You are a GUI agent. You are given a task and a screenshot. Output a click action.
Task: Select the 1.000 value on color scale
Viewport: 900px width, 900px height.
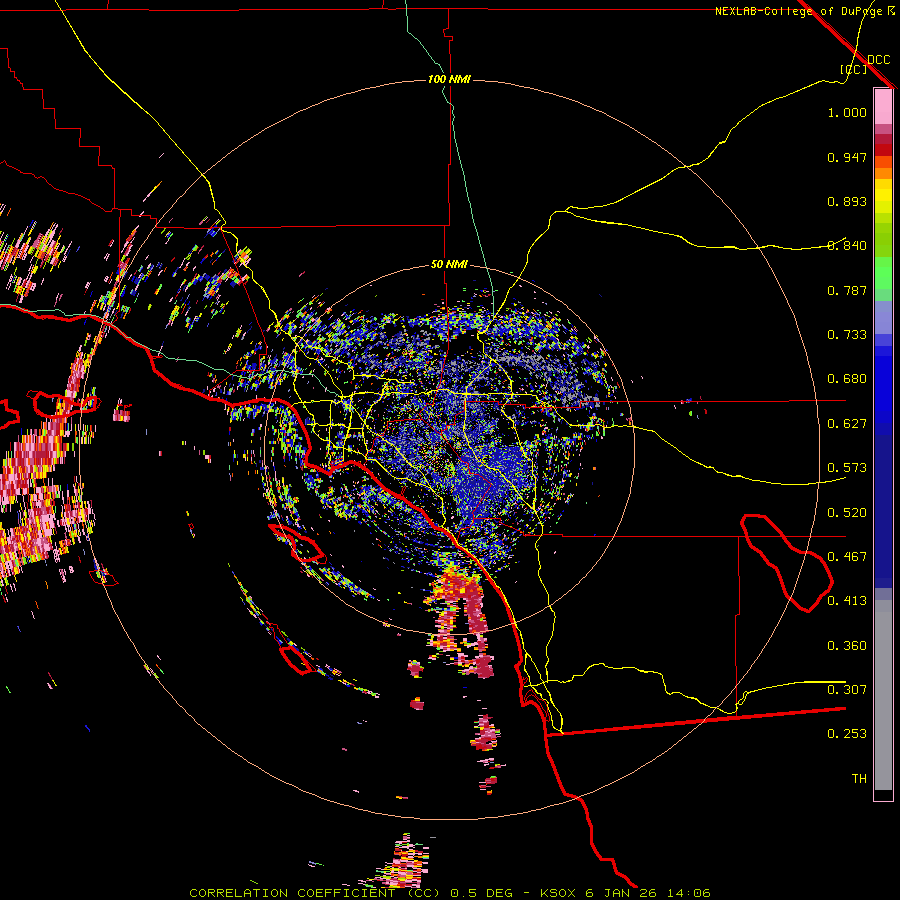[847, 112]
